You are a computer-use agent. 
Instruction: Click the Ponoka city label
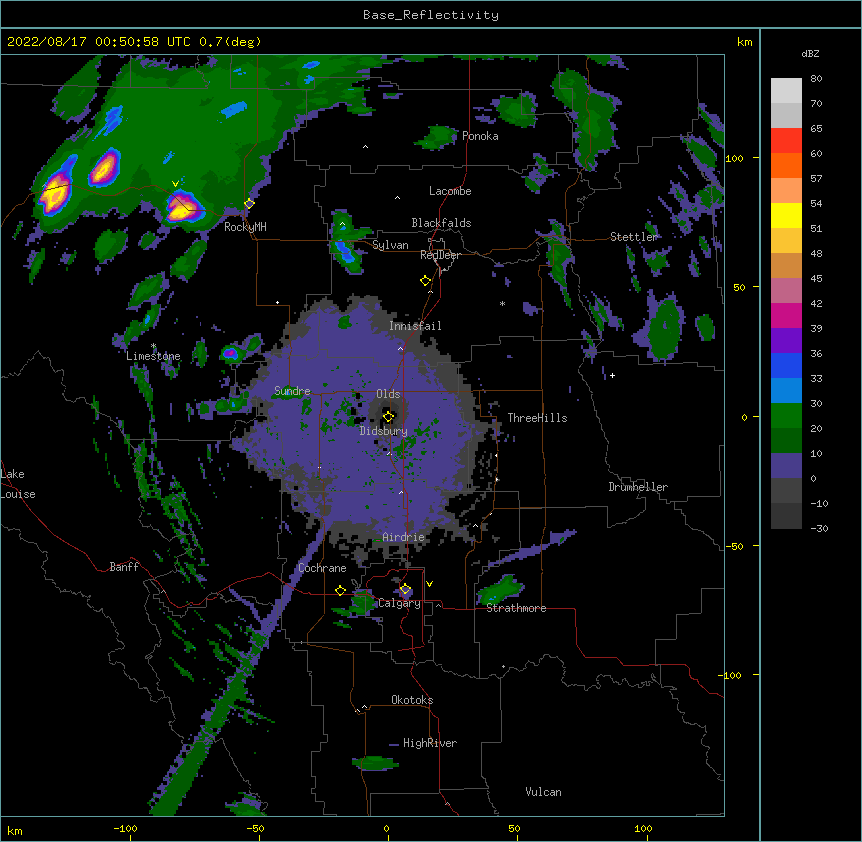(x=480, y=136)
